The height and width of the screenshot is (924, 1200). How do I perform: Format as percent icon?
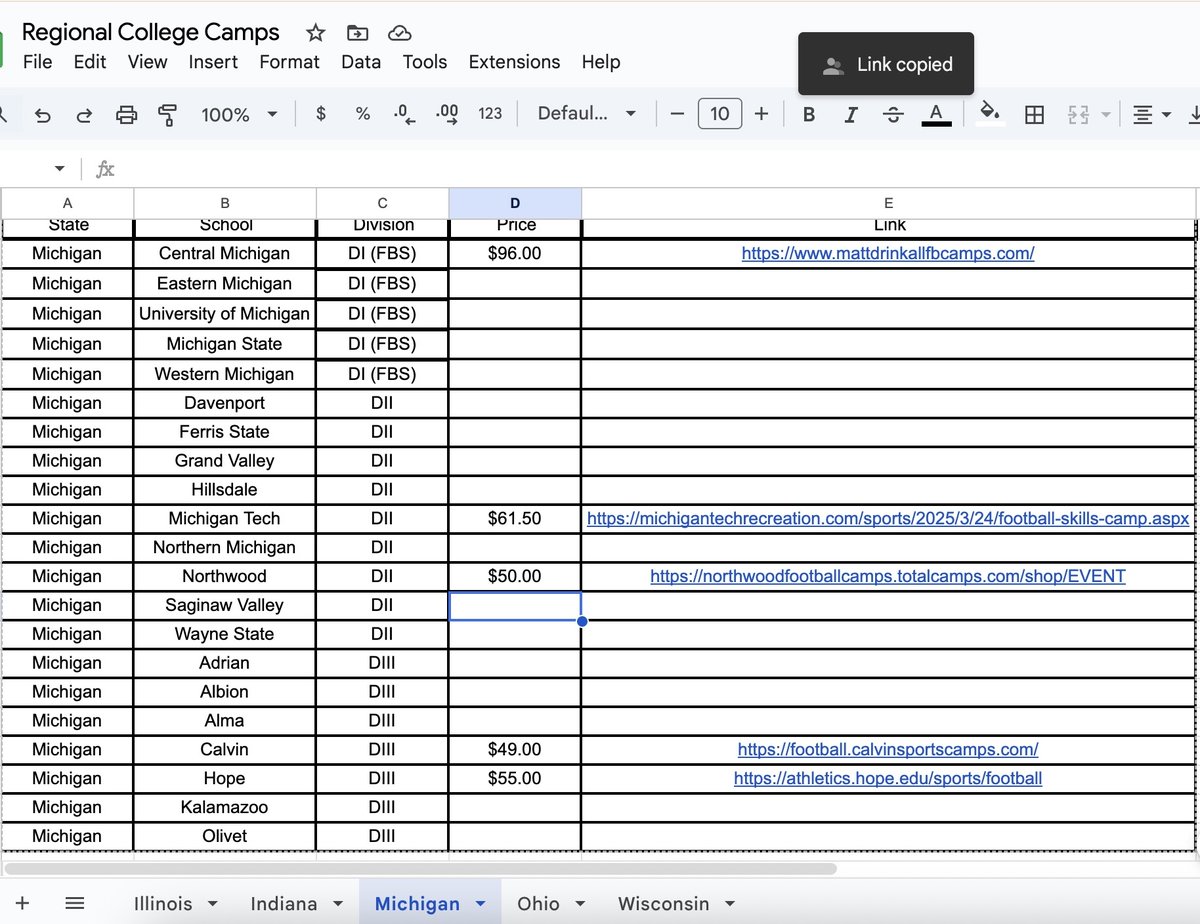(363, 114)
